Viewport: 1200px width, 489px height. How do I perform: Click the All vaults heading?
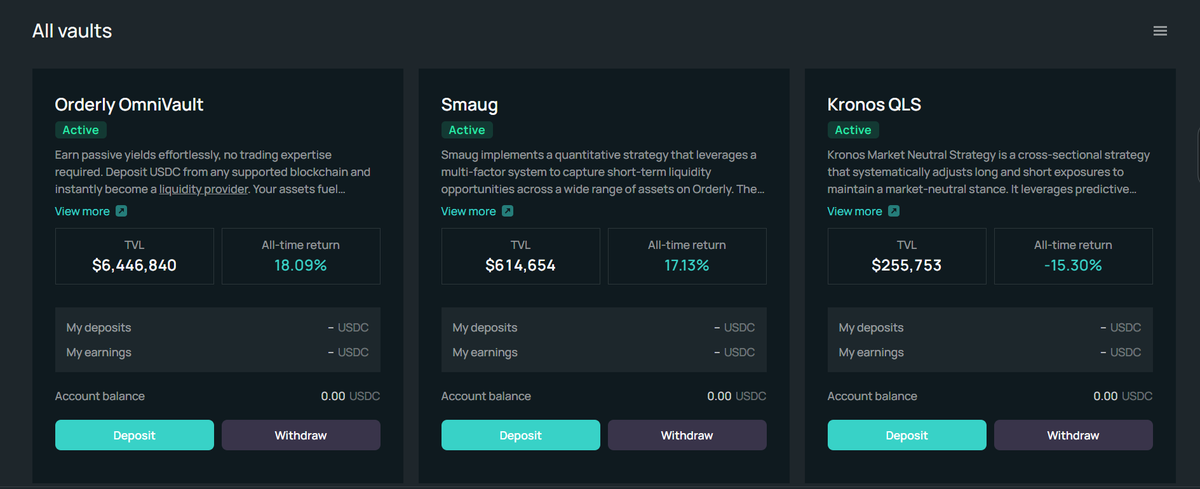point(72,31)
